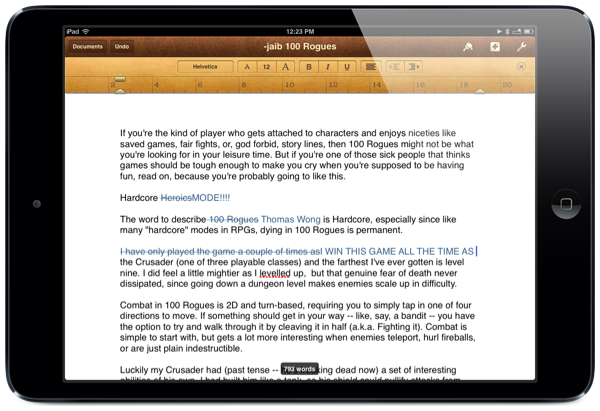Tap the struck-through "100 Rogues" change
This screenshot has width=600, height=411.
click(x=233, y=219)
